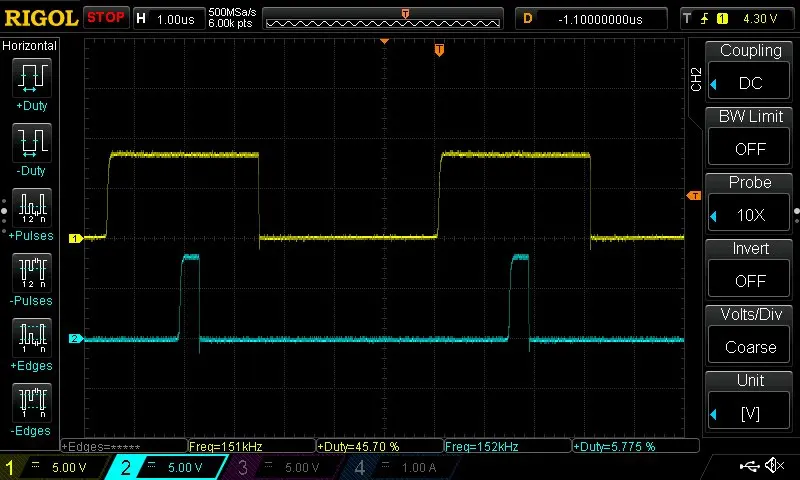Click the D delay label
The height and width of the screenshot is (480, 800).
click(528, 19)
